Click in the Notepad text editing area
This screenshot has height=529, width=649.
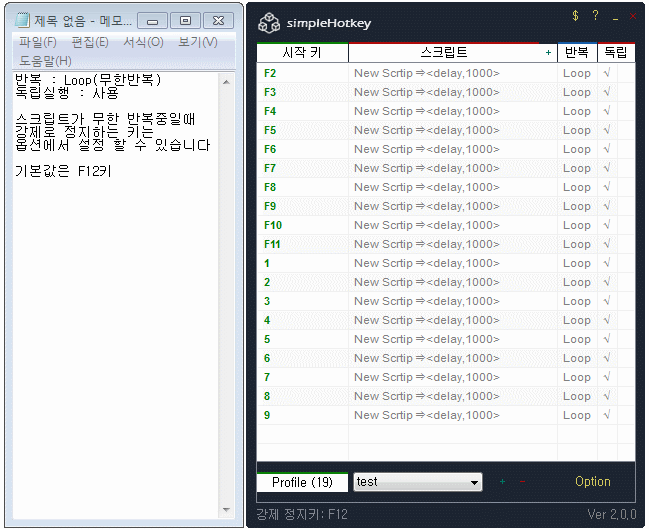(115, 296)
